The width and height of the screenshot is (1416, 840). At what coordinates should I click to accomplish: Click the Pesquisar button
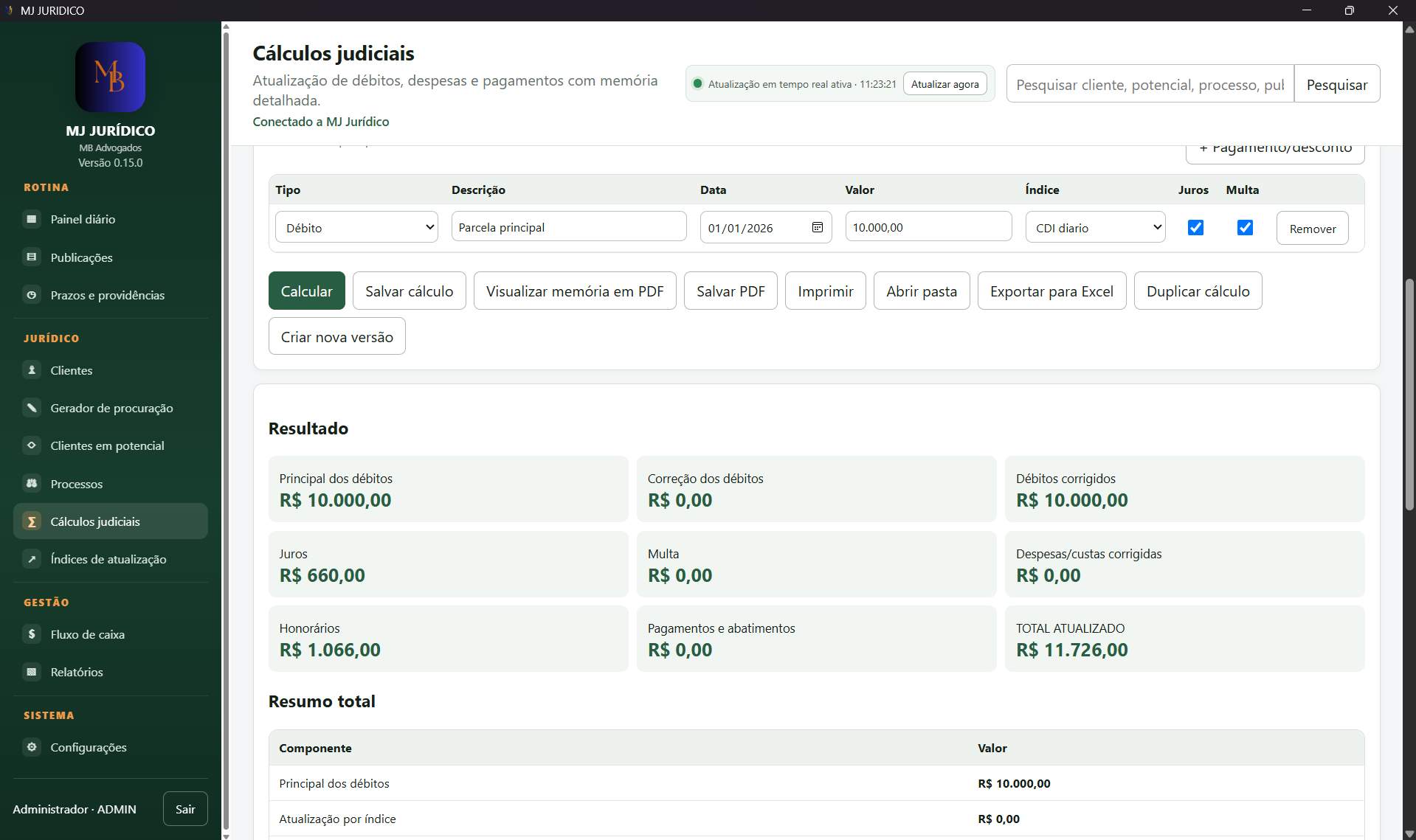point(1336,83)
